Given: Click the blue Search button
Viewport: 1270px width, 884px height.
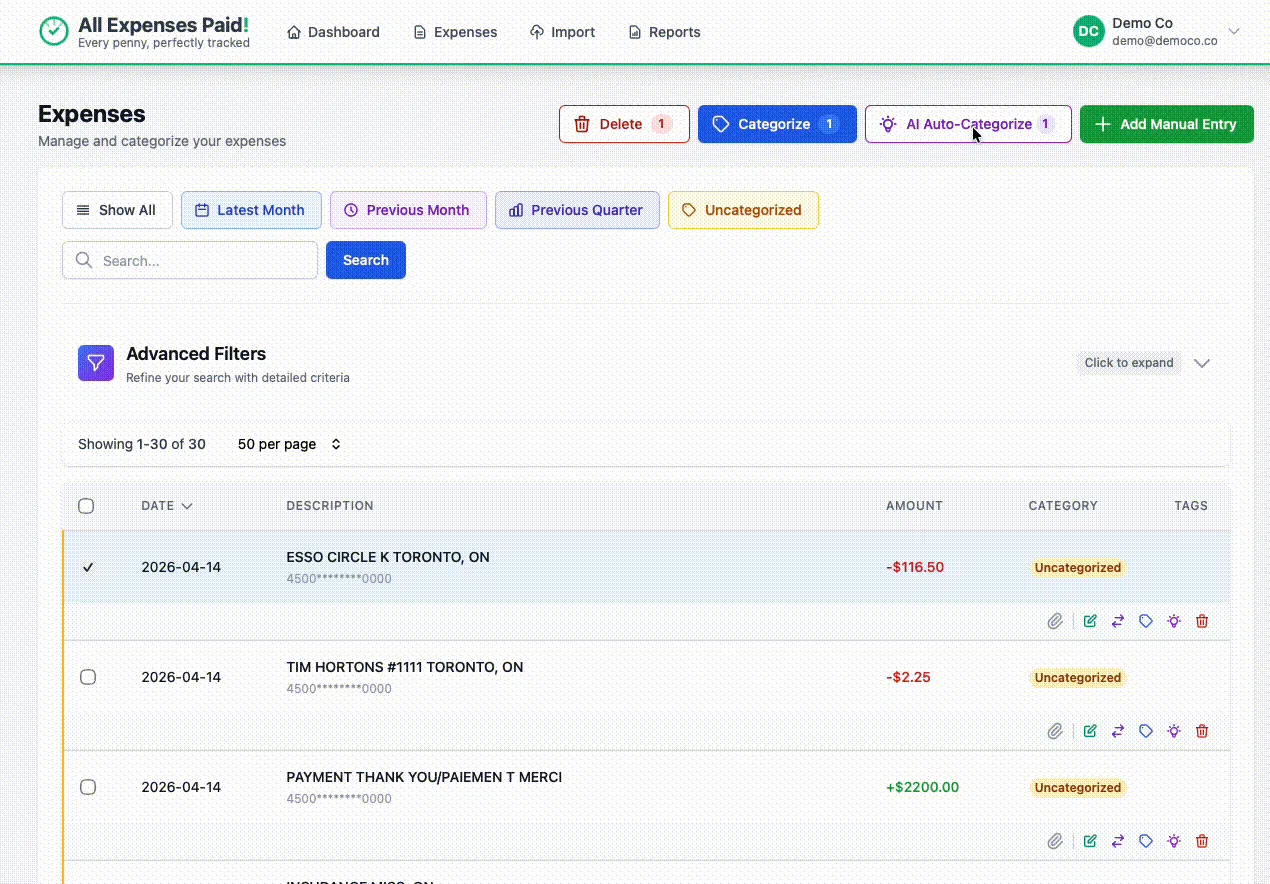Looking at the screenshot, I should [x=366, y=260].
